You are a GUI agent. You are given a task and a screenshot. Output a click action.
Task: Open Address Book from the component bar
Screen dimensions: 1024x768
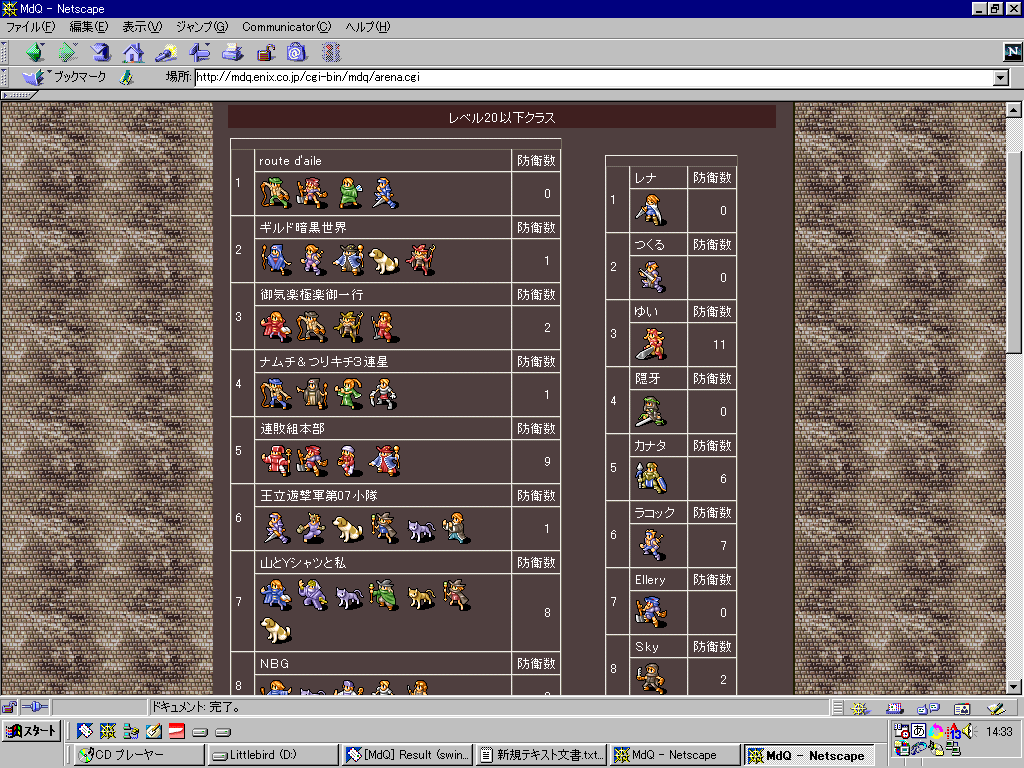(962, 708)
